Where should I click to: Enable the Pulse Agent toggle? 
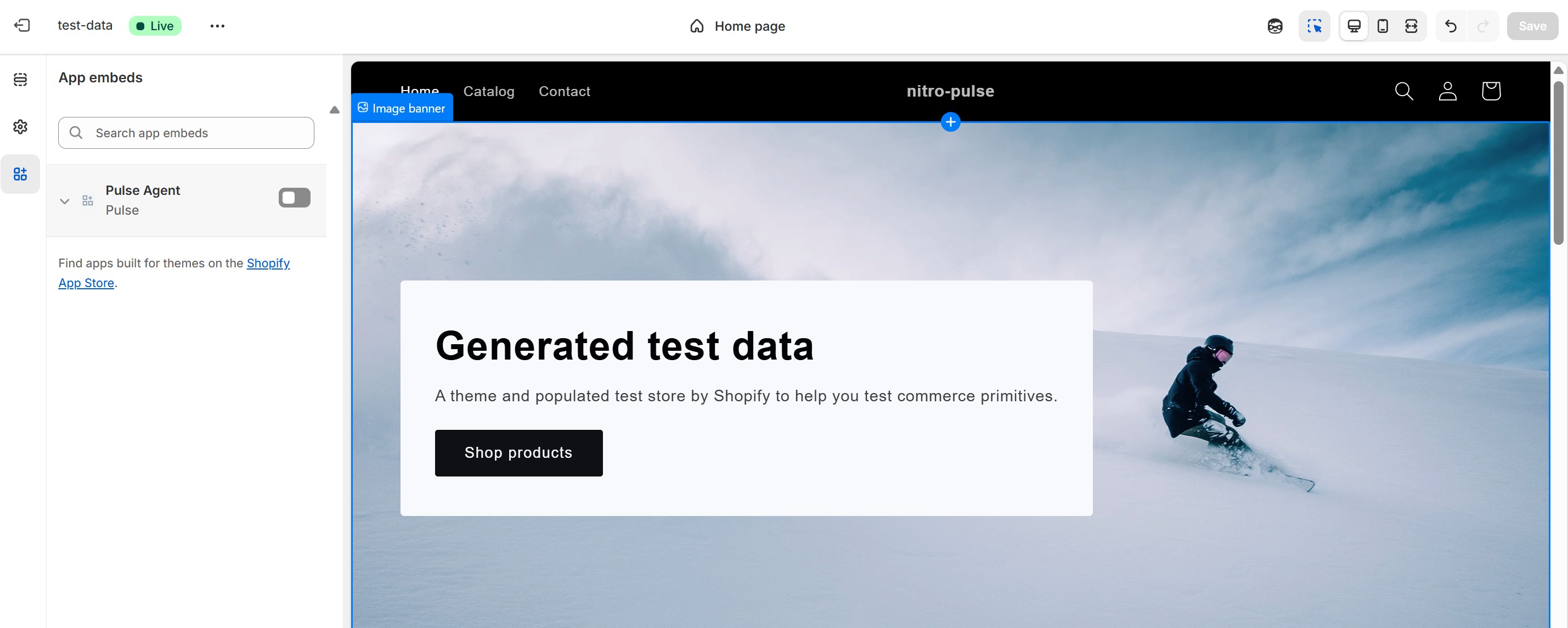[x=294, y=198]
